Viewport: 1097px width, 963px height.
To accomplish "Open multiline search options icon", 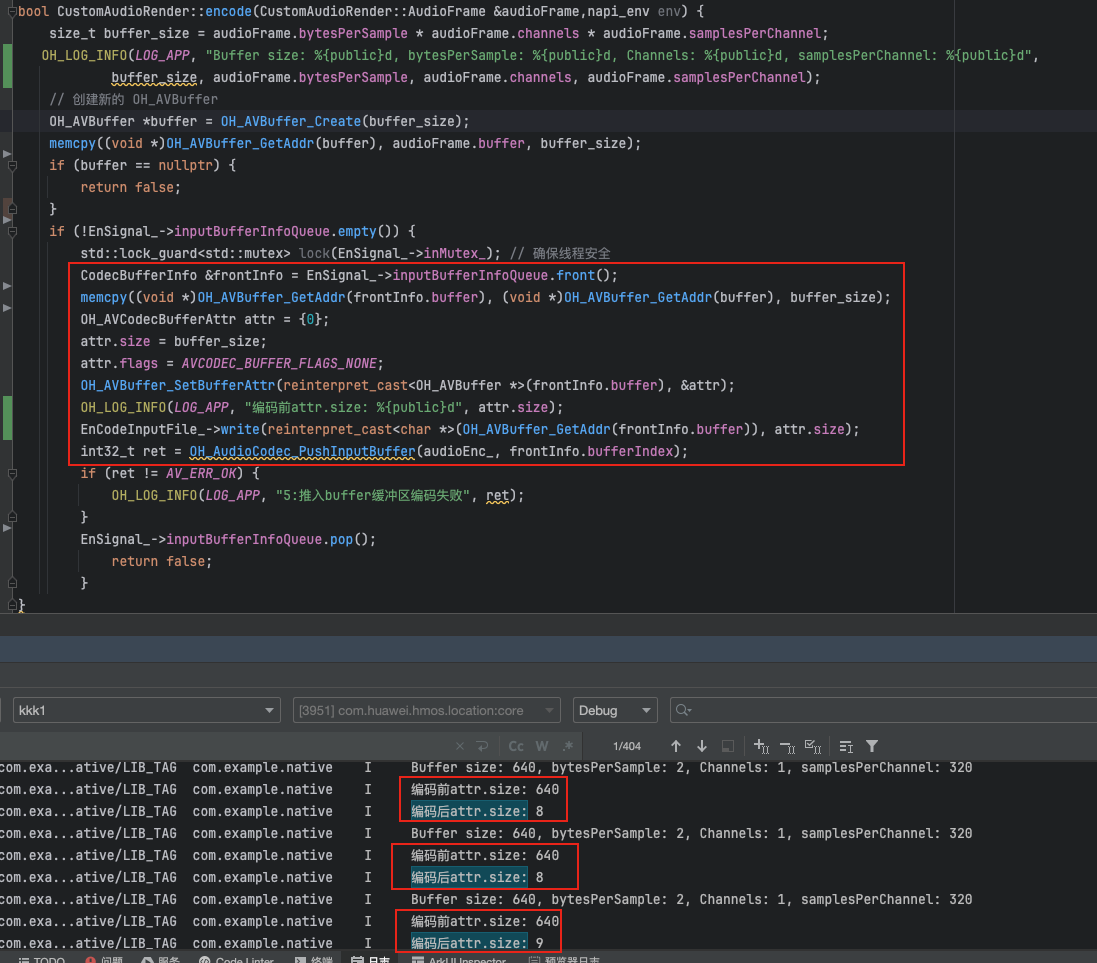I will click(x=846, y=747).
